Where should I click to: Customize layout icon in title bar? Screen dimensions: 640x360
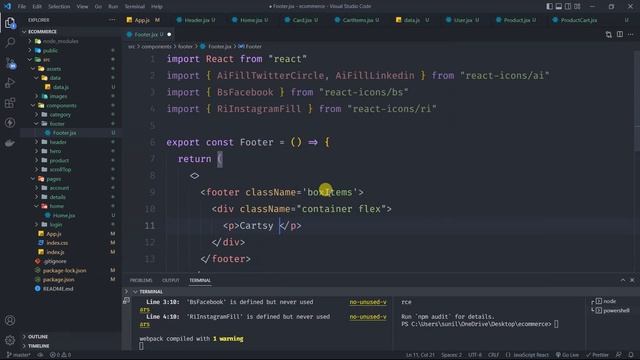(x=577, y=6)
